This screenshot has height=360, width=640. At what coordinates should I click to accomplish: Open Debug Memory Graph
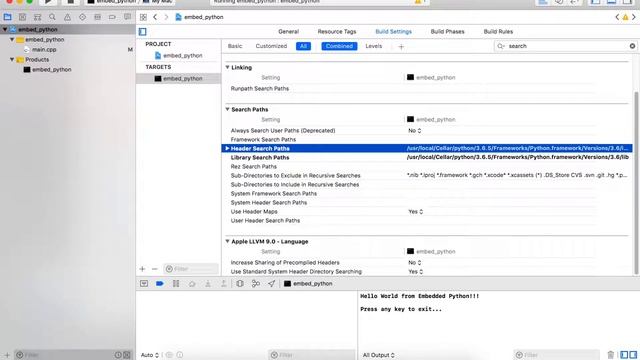tap(256, 283)
